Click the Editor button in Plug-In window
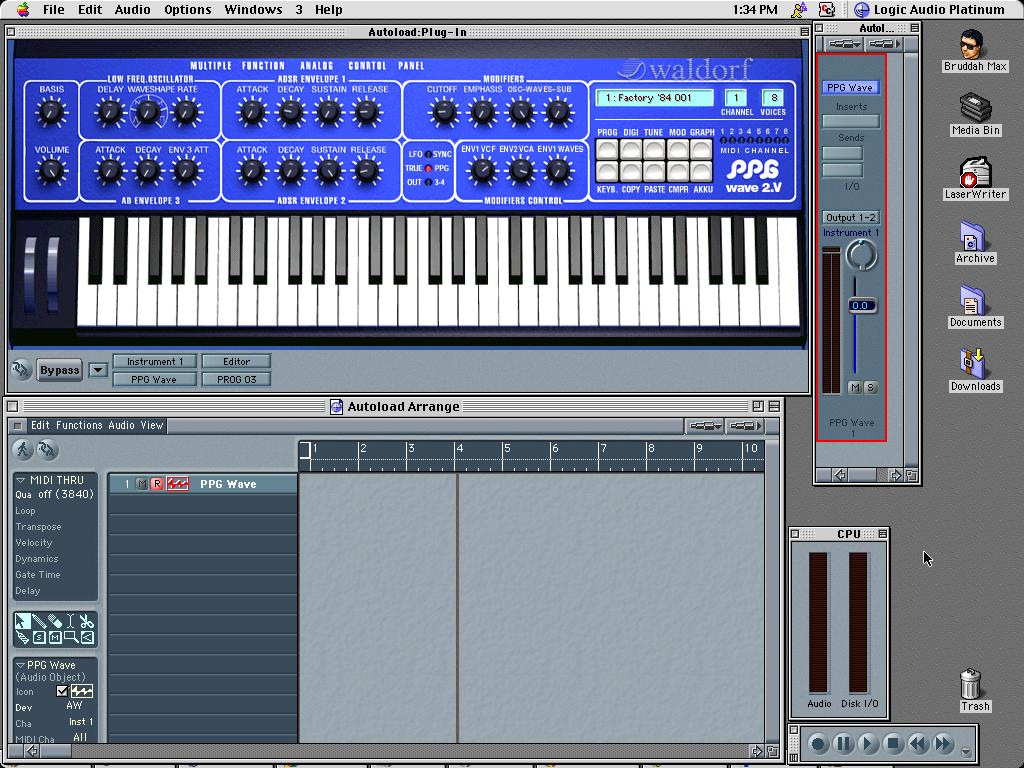 [236, 361]
